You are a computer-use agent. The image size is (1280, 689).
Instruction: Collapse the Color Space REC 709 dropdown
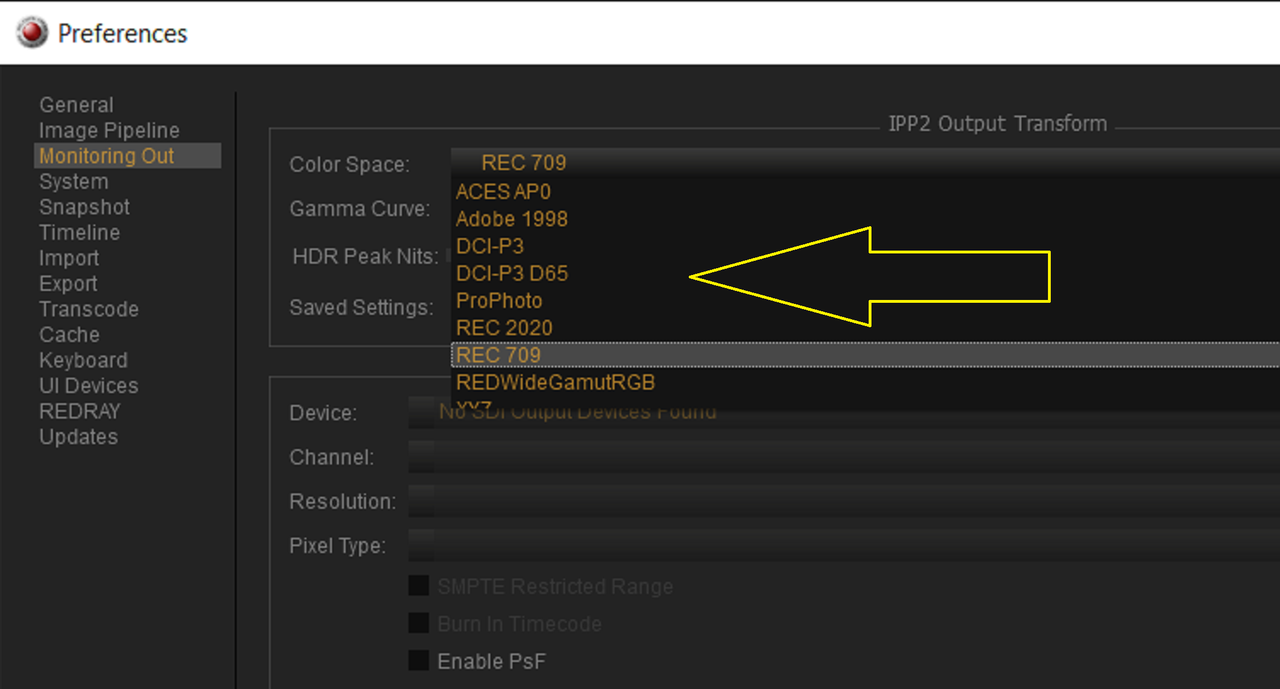coord(865,162)
